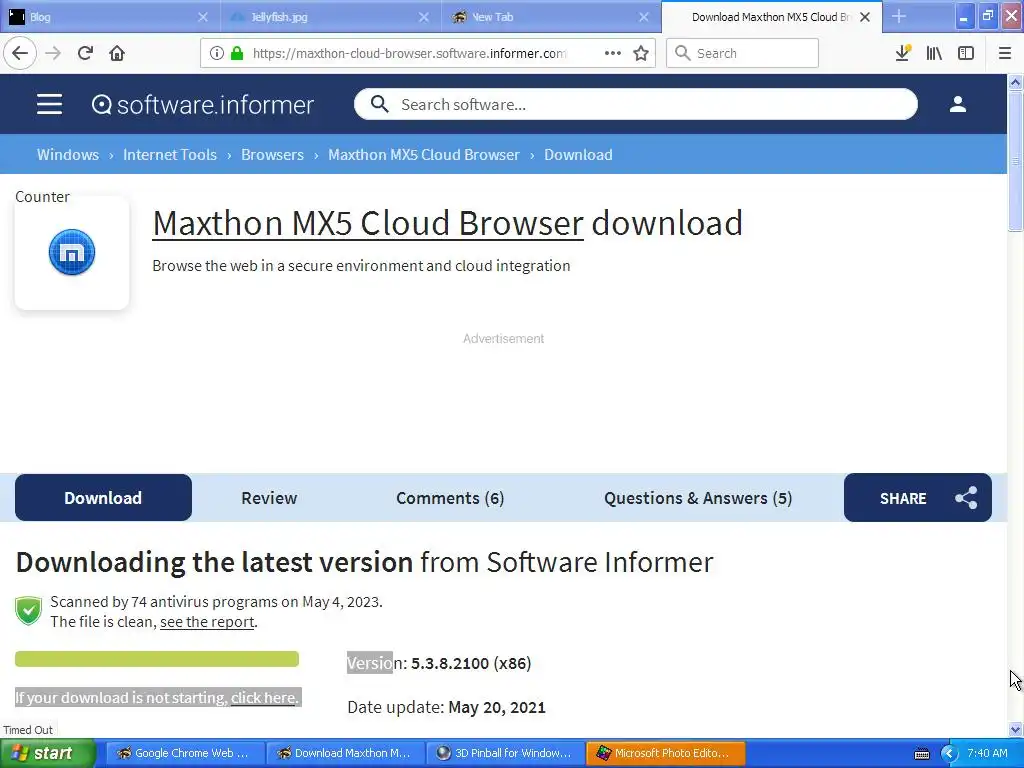
Task: Click the keyboard icon in system tray
Action: click(921, 754)
